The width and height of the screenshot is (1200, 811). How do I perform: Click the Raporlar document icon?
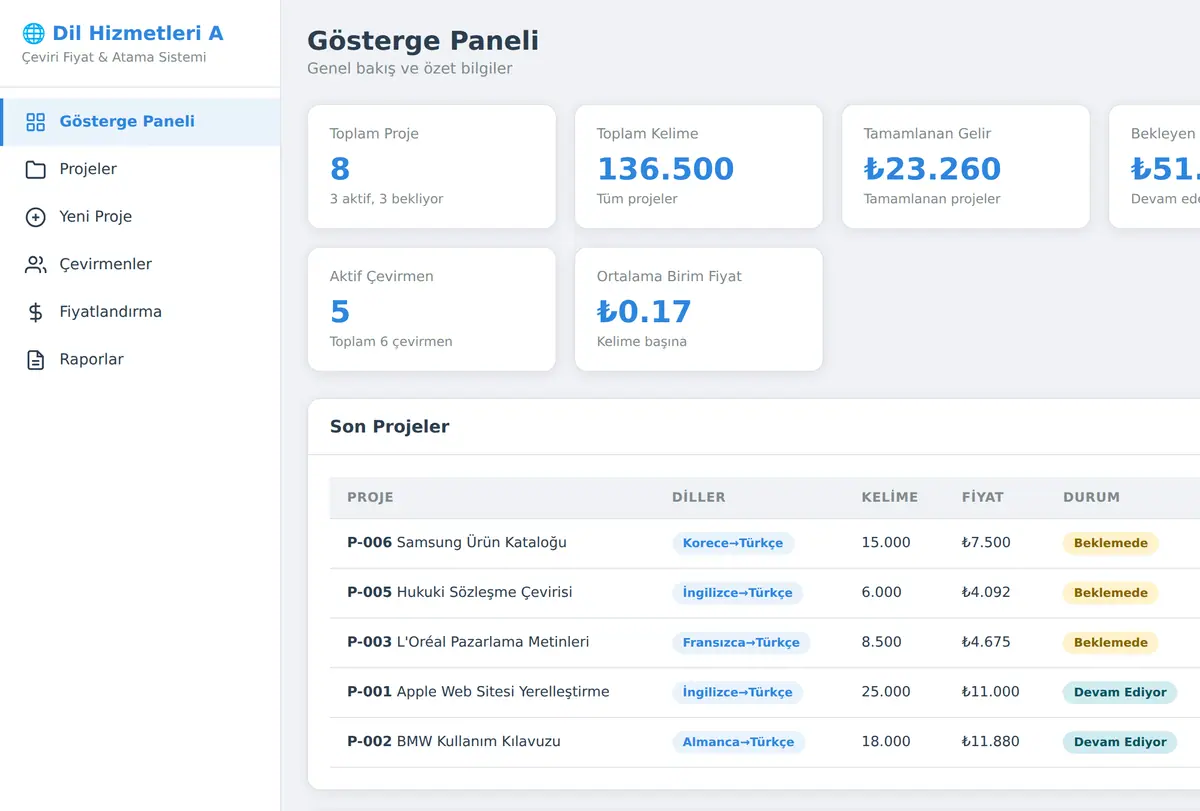(36, 360)
